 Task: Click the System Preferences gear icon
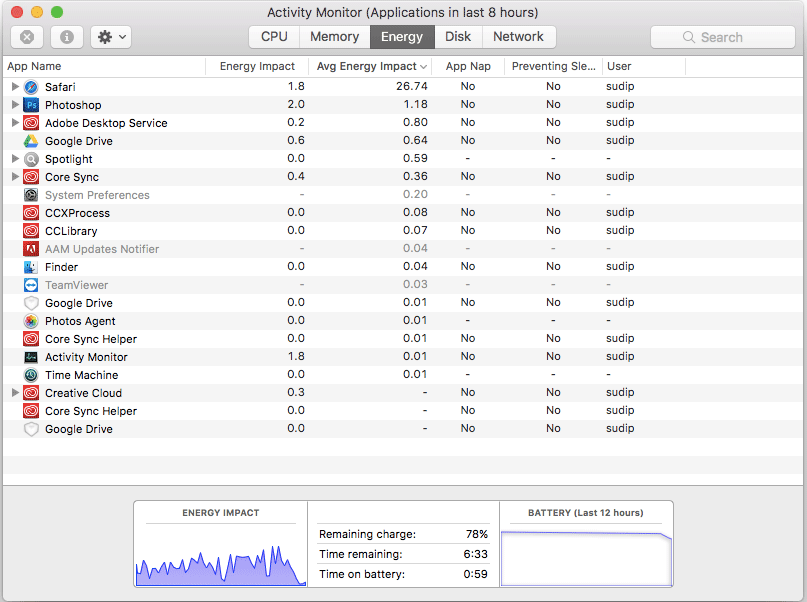(x=31, y=195)
